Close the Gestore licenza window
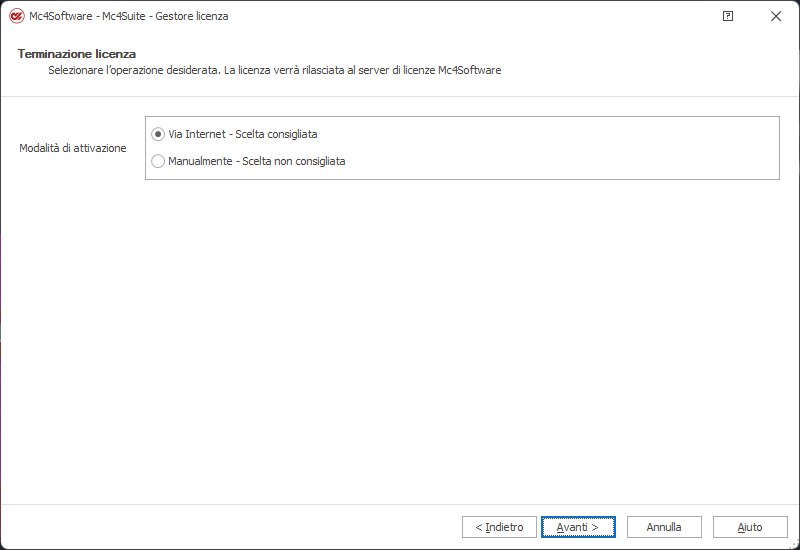The image size is (800, 550). (776, 16)
